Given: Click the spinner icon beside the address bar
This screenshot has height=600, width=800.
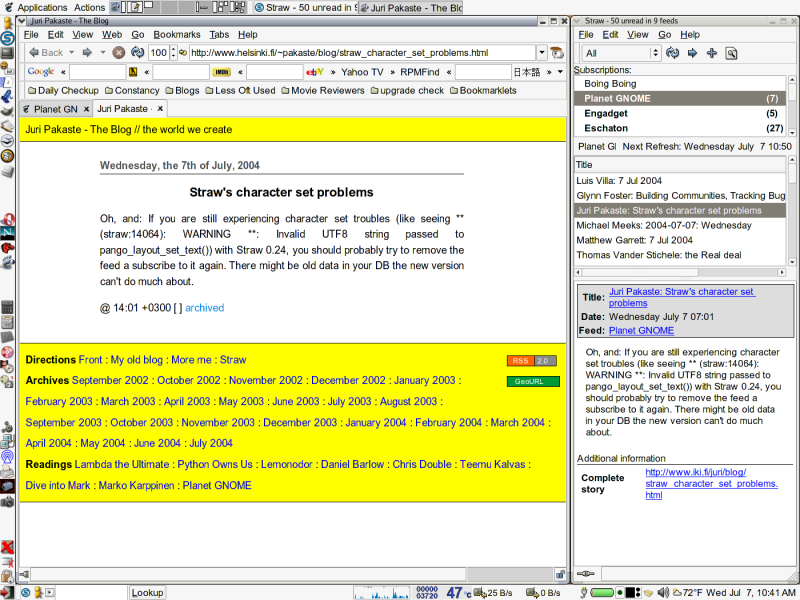Looking at the screenshot, I should click(557, 53).
